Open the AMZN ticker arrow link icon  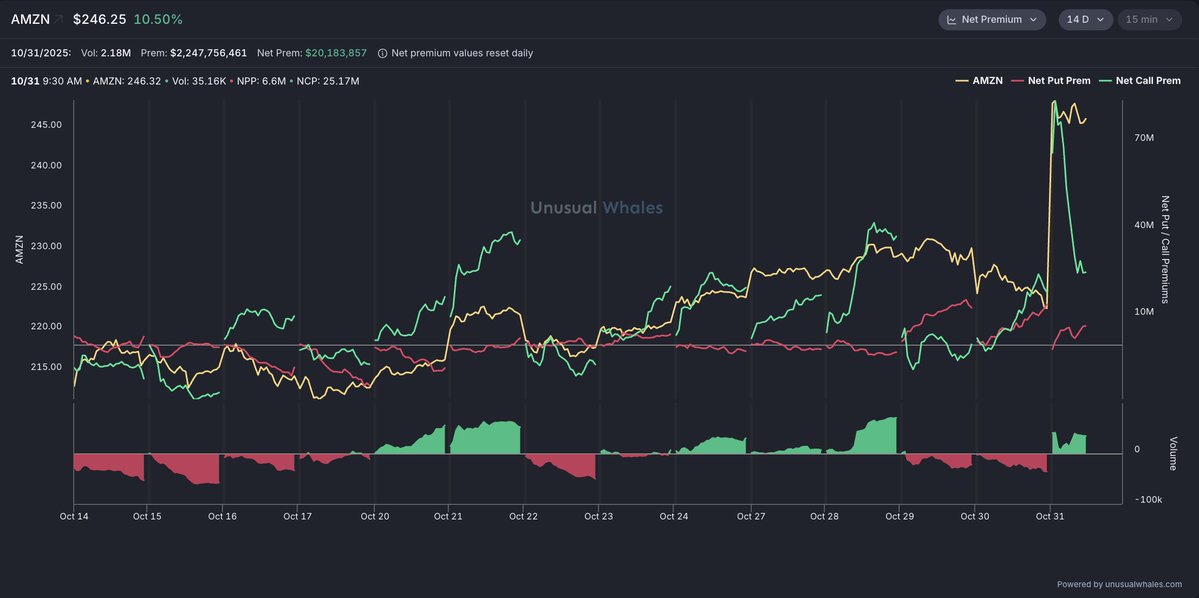58,20
